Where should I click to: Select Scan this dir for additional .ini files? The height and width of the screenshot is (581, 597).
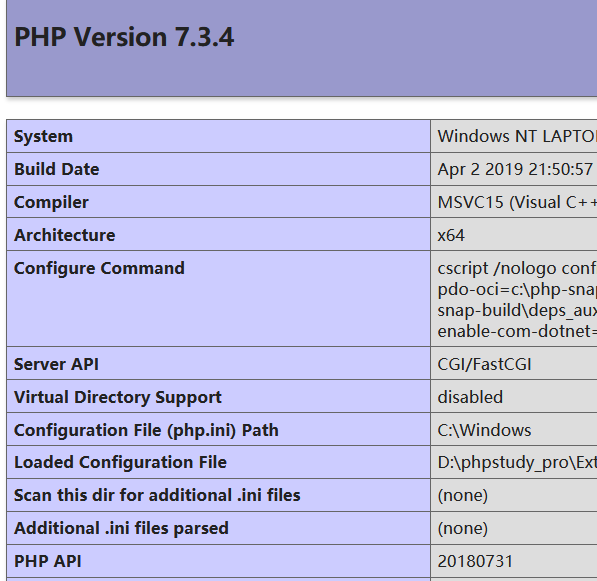(157, 495)
